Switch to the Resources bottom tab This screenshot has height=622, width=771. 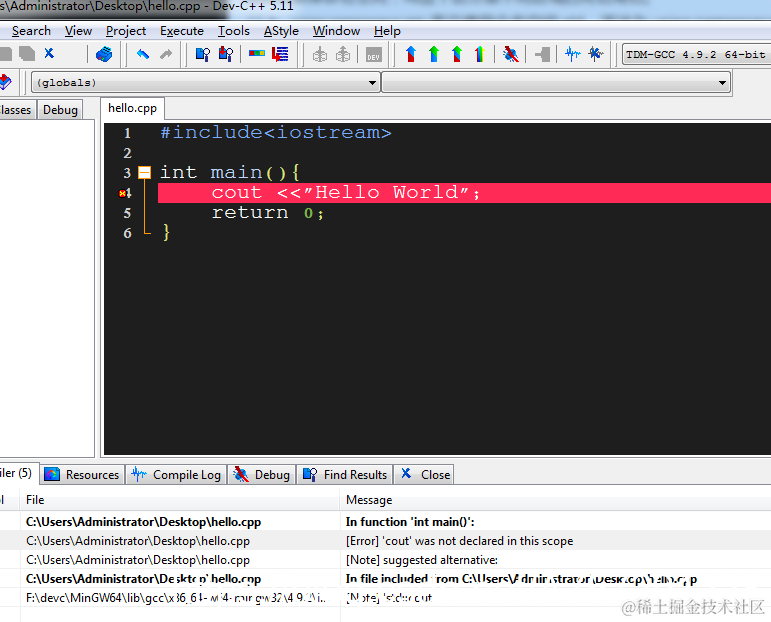coord(82,474)
